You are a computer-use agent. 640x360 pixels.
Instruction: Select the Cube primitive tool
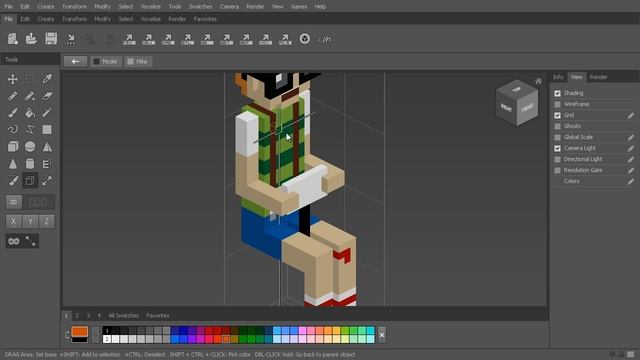pos(13,147)
